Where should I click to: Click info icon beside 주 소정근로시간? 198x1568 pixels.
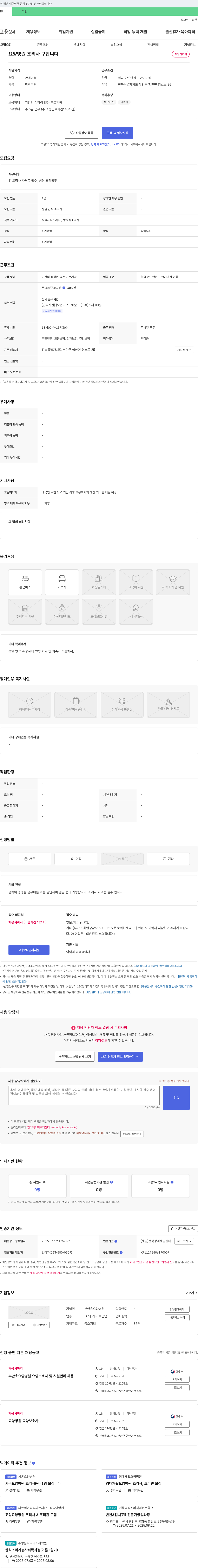[x=64, y=288]
